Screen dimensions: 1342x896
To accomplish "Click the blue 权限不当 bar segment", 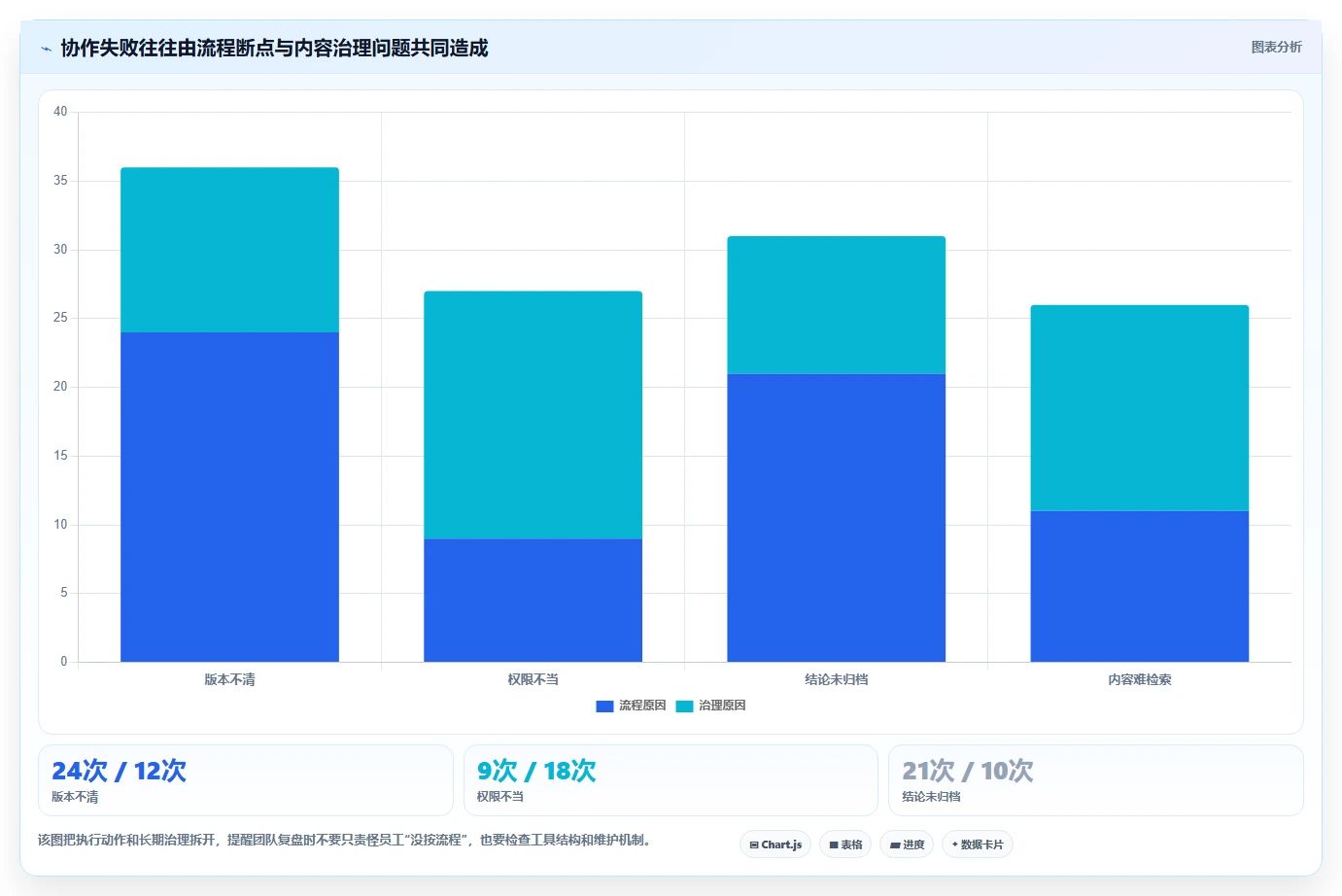I will click(533, 600).
